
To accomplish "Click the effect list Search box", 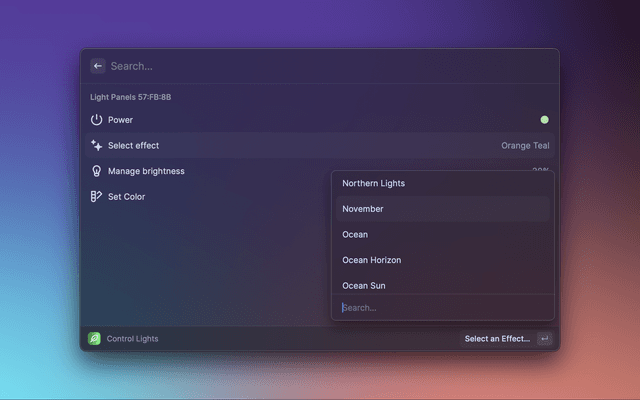I will pyautogui.click(x=440, y=308).
